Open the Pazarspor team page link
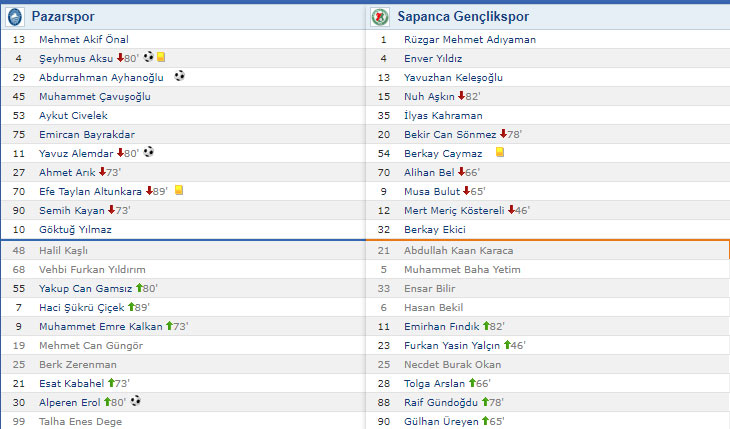 pos(63,17)
